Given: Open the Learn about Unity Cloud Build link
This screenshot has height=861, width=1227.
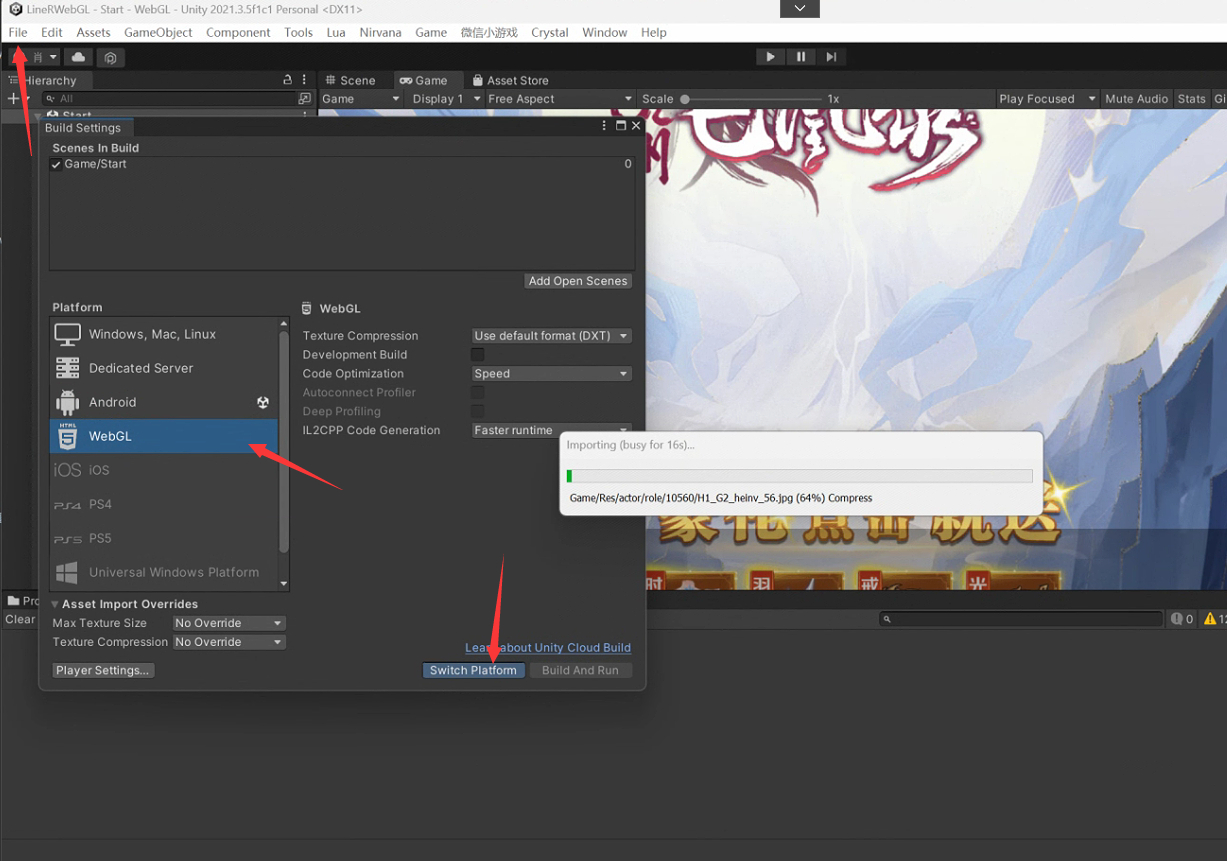Looking at the screenshot, I should (548, 648).
